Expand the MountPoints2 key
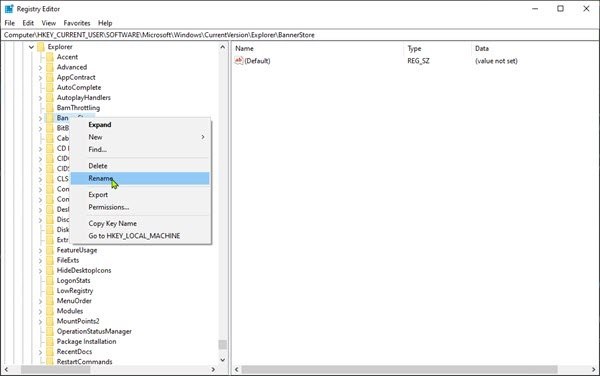 tap(41, 322)
